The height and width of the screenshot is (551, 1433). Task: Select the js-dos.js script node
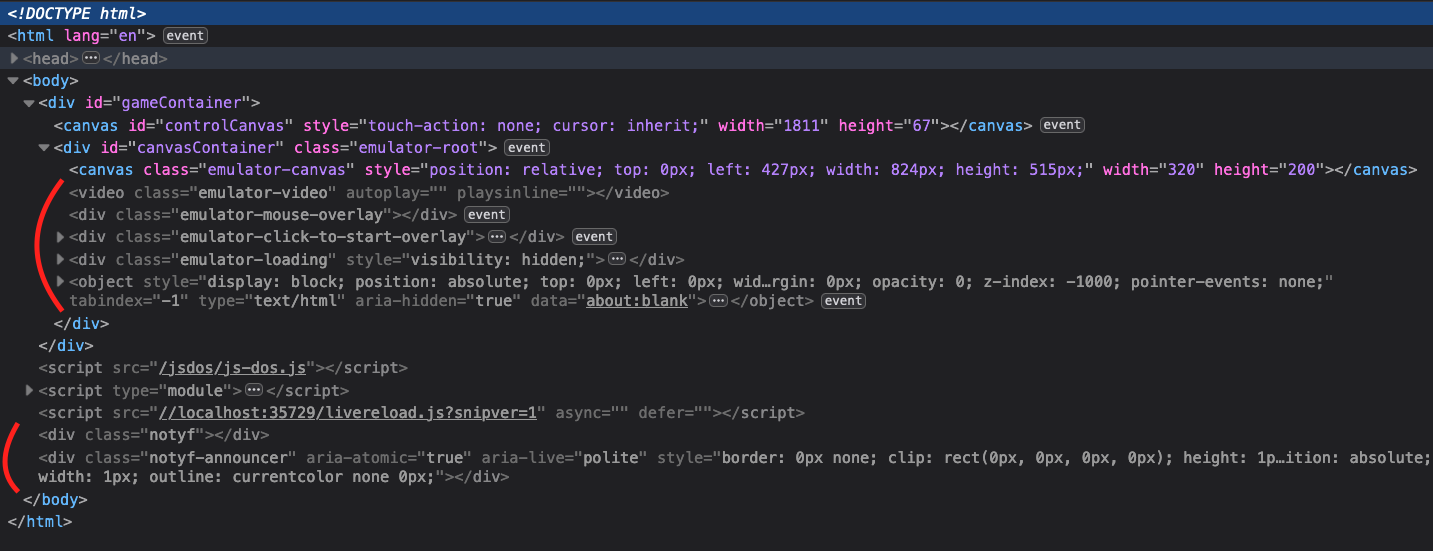[223, 369]
